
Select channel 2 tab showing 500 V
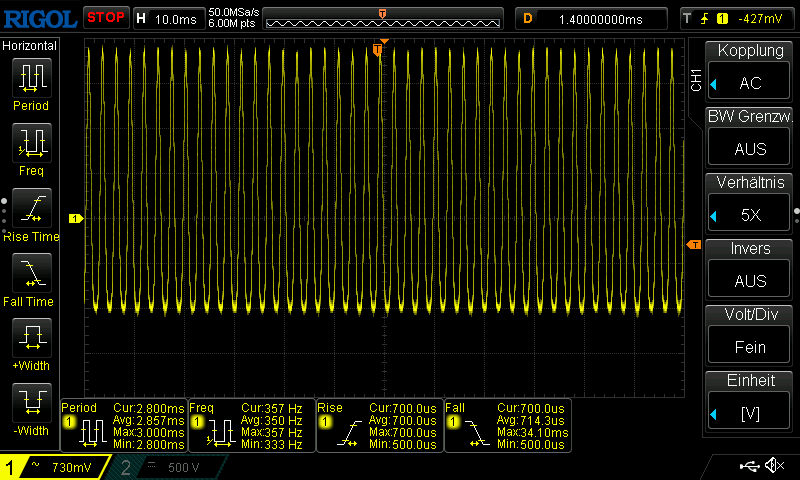pos(168,467)
